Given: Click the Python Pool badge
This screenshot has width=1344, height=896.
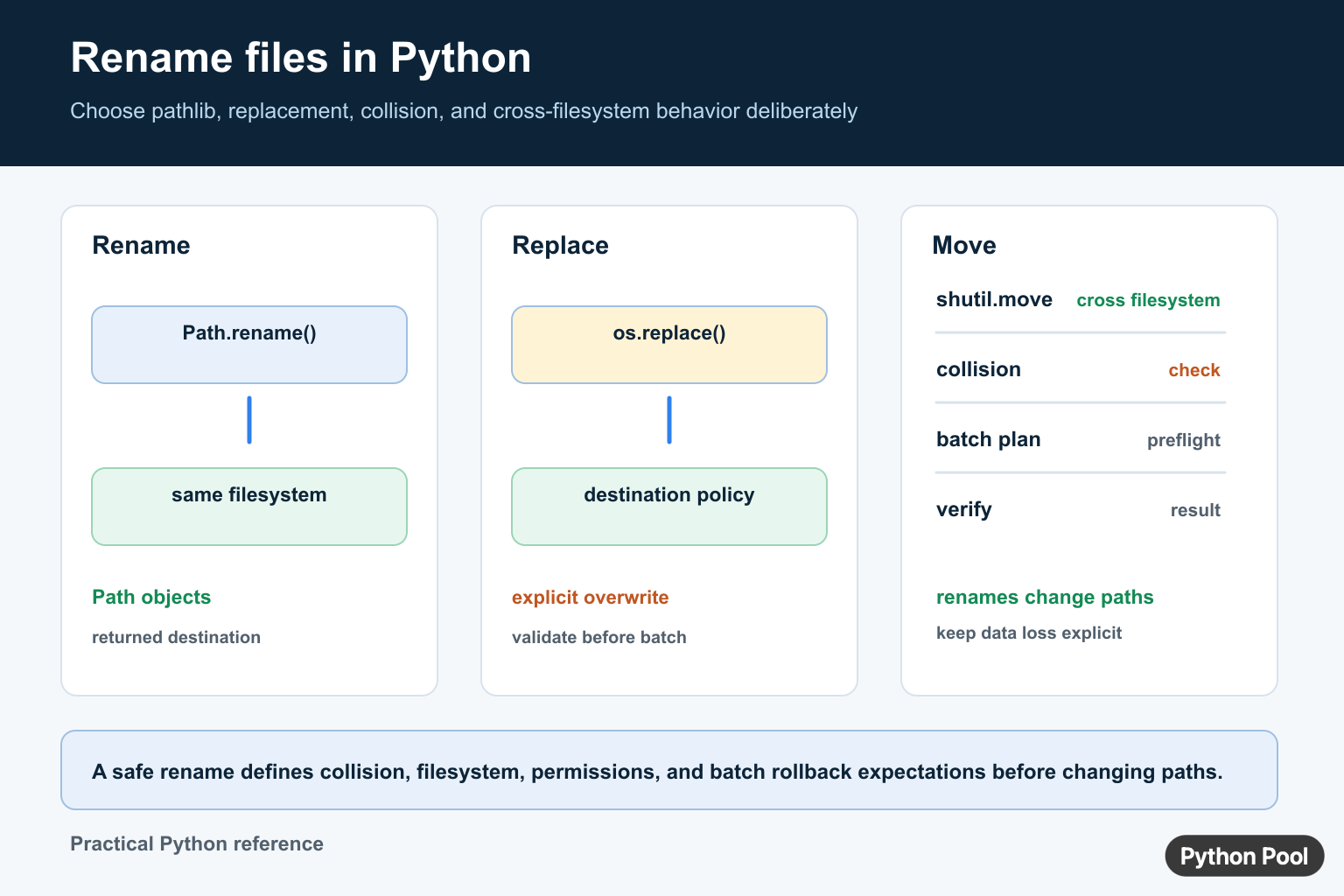Looking at the screenshot, I should [1244, 856].
